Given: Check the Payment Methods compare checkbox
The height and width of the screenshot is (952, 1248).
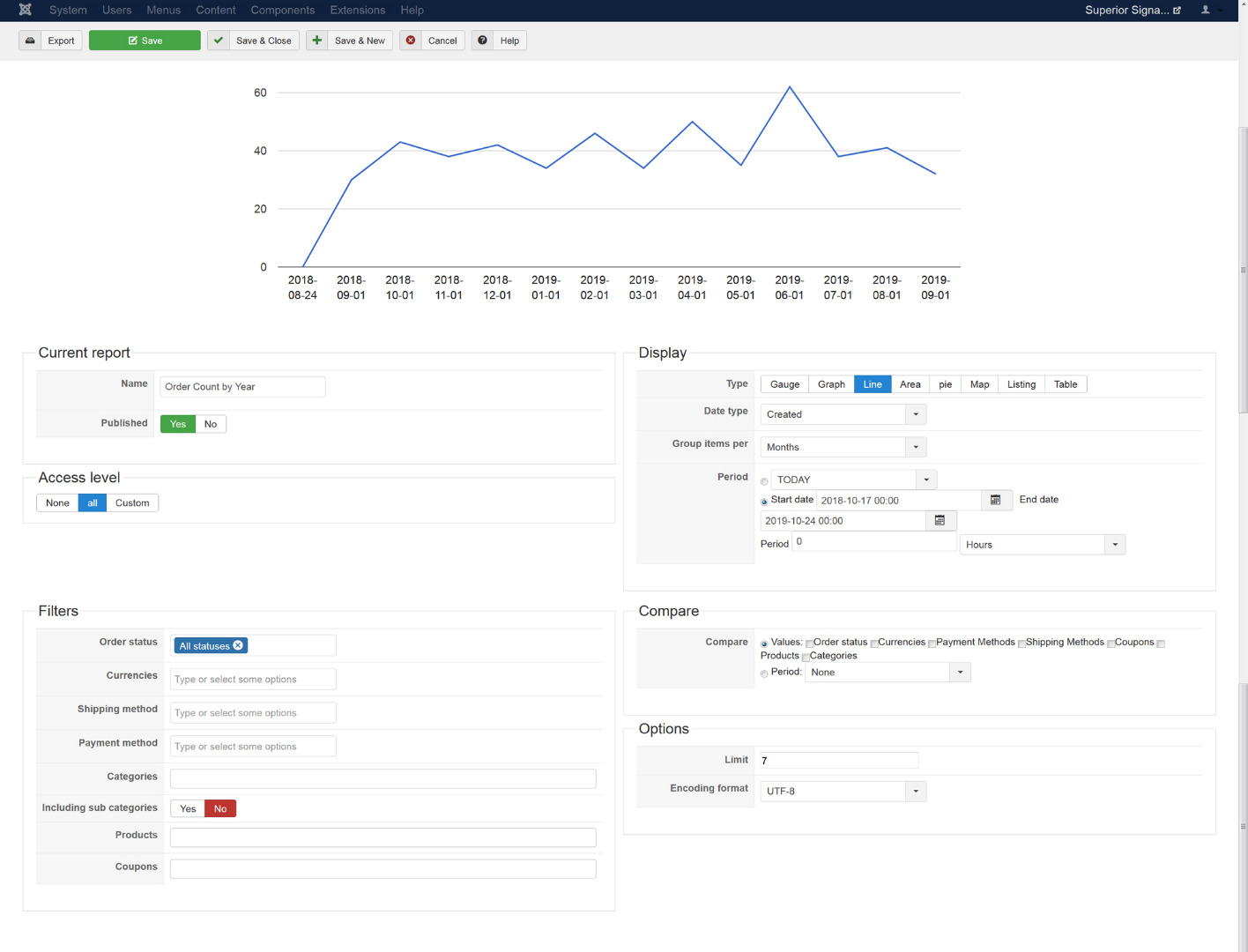Looking at the screenshot, I should (x=932, y=643).
